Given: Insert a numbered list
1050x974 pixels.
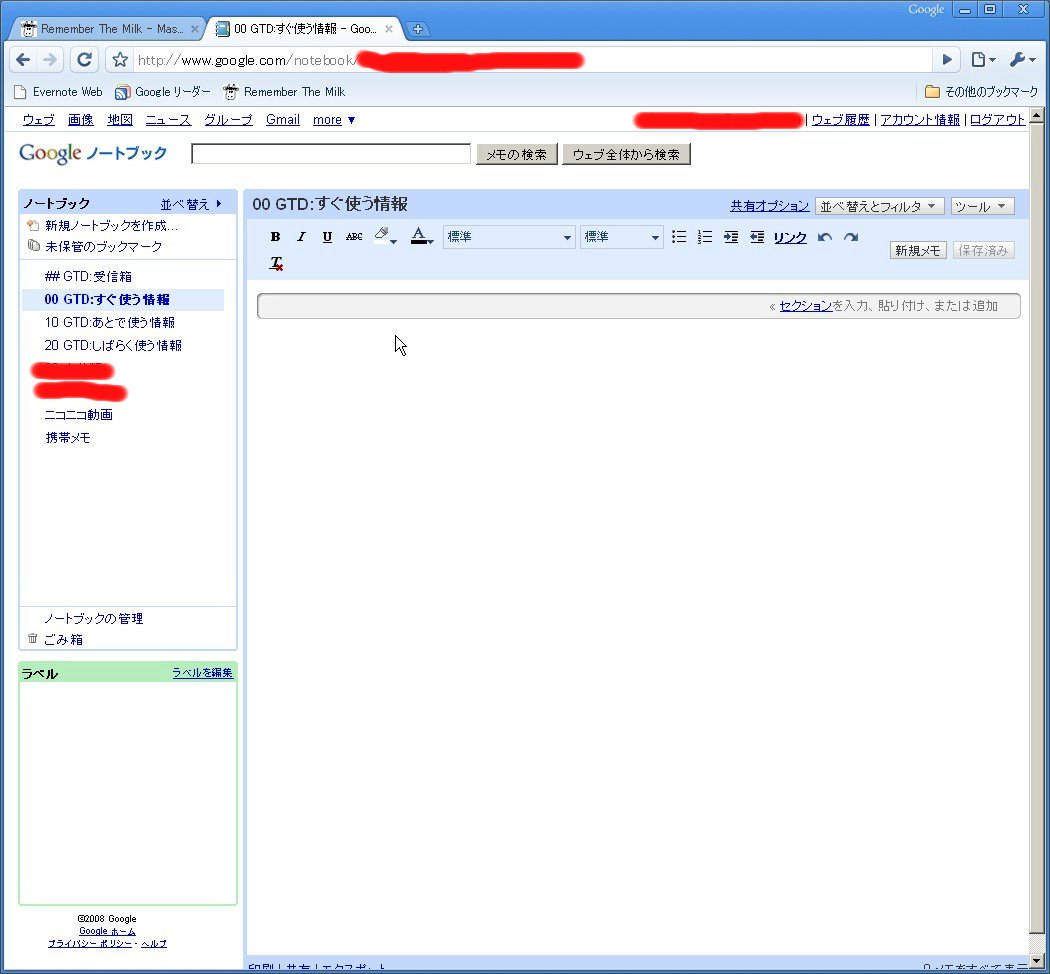Looking at the screenshot, I should click(x=704, y=237).
